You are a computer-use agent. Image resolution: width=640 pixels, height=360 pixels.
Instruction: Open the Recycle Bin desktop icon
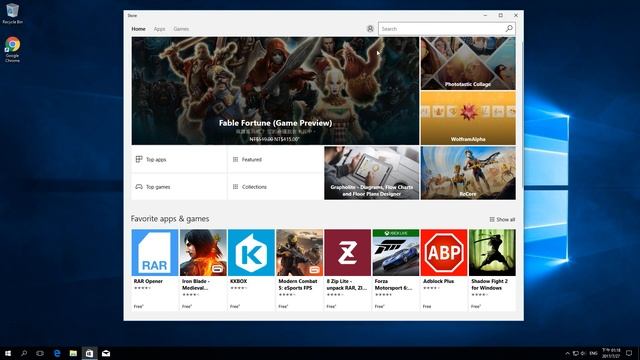tap(12, 13)
